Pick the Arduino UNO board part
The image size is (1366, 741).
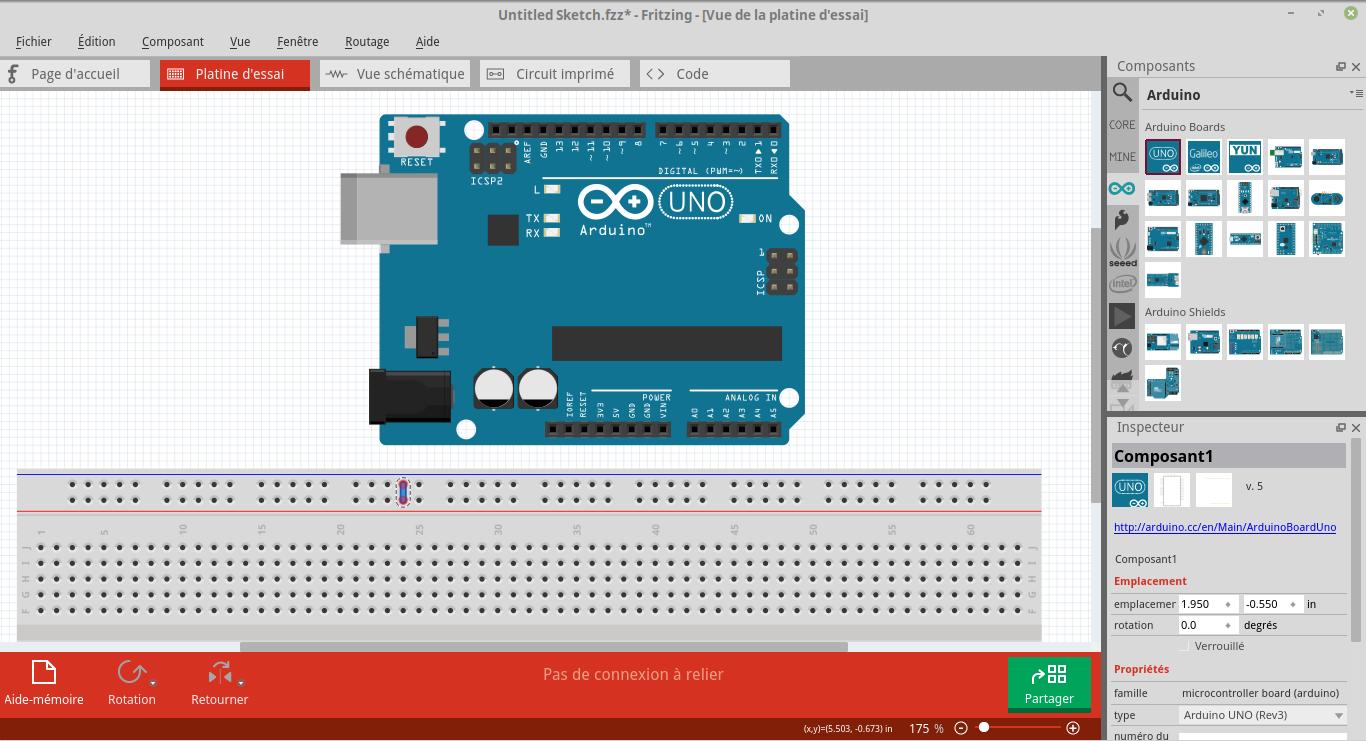pyautogui.click(x=1163, y=157)
